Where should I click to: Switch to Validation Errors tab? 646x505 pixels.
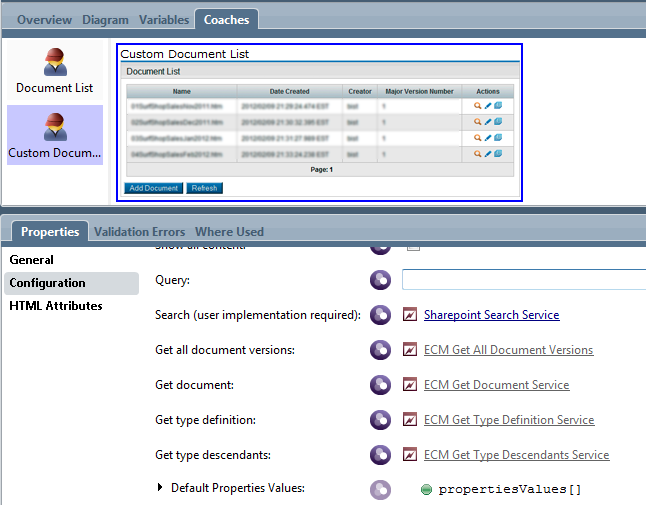[139, 231]
